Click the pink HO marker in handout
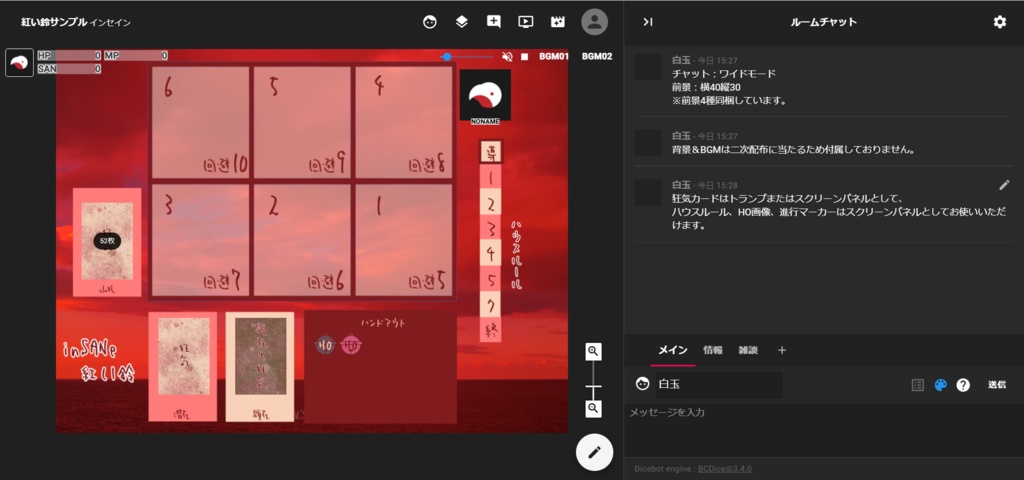The width and height of the screenshot is (1024, 480). point(351,345)
